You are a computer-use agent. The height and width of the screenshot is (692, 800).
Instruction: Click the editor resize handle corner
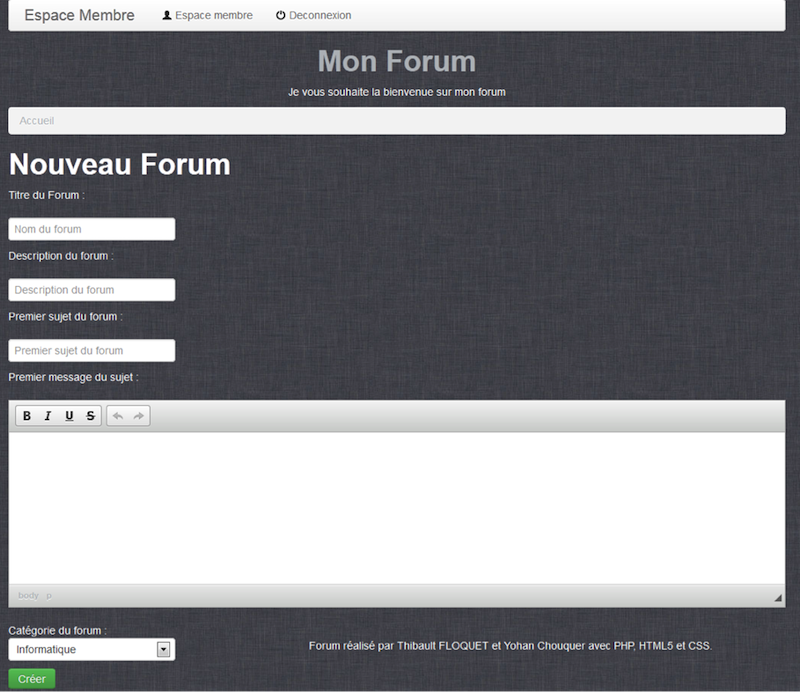[778, 598]
